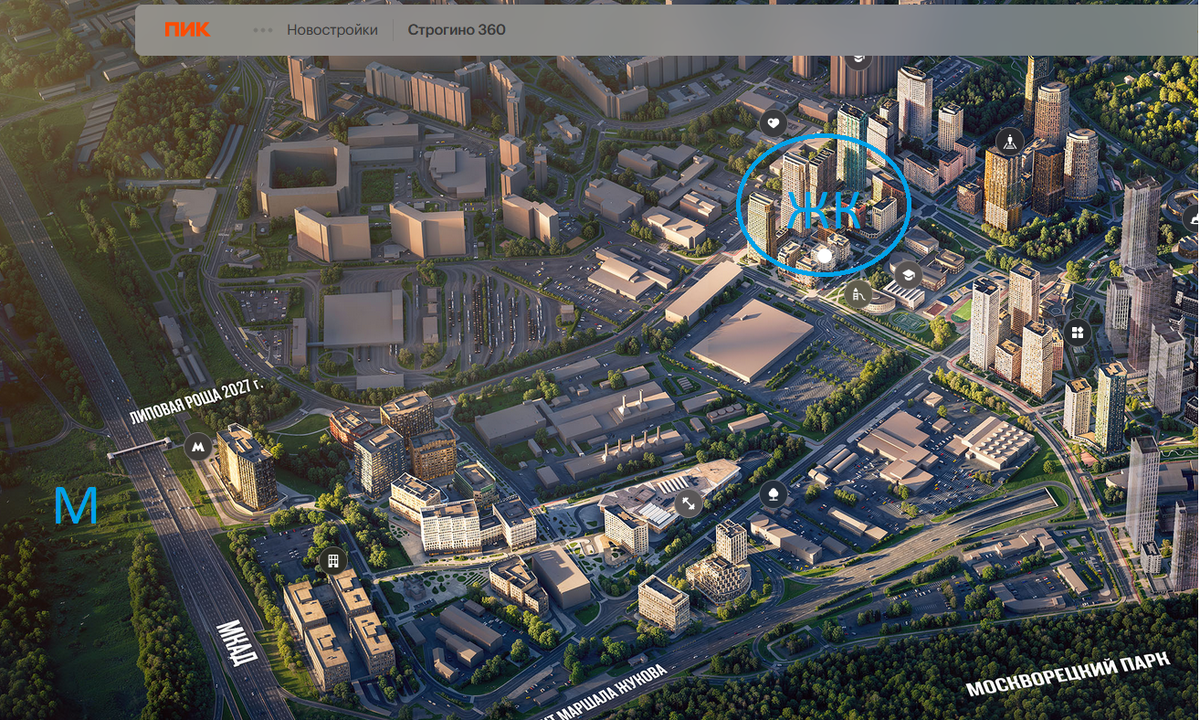This screenshot has height=720, width=1200.
Task: Select the Строгино 360 breadcrumb item
Action: pos(456,30)
